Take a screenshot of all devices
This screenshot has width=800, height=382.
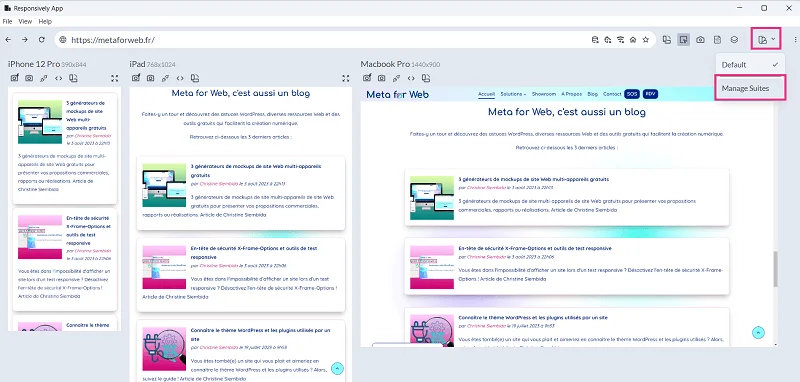click(701, 40)
